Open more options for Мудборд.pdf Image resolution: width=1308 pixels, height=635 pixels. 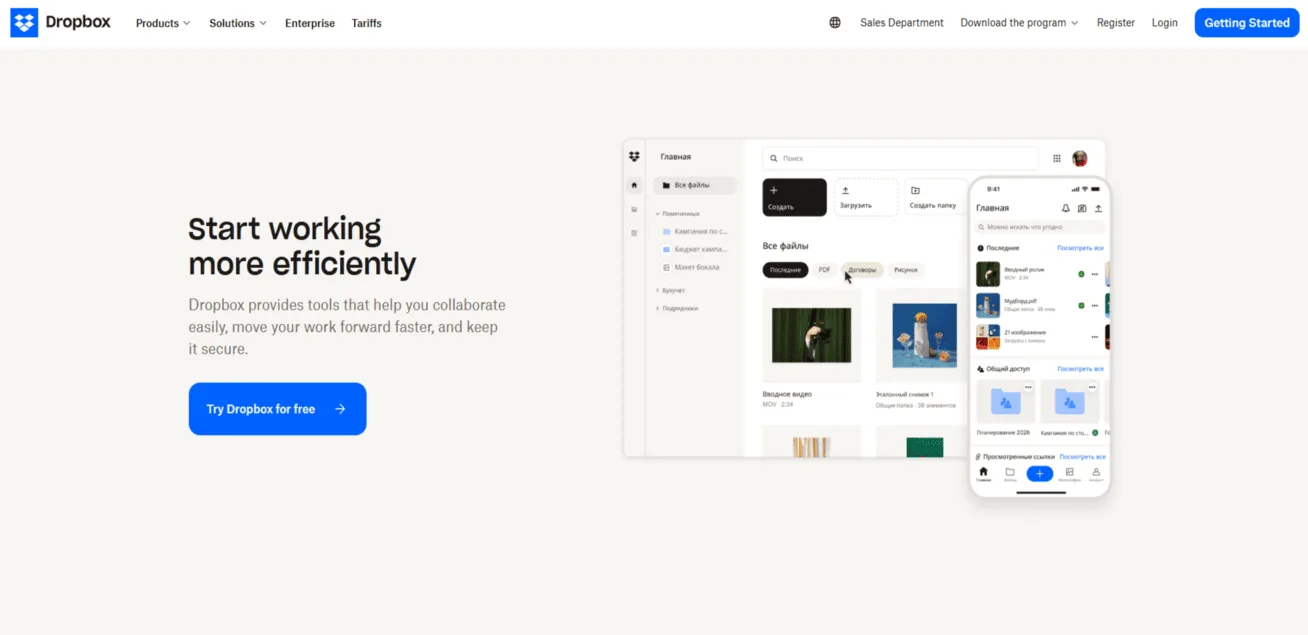(1094, 305)
